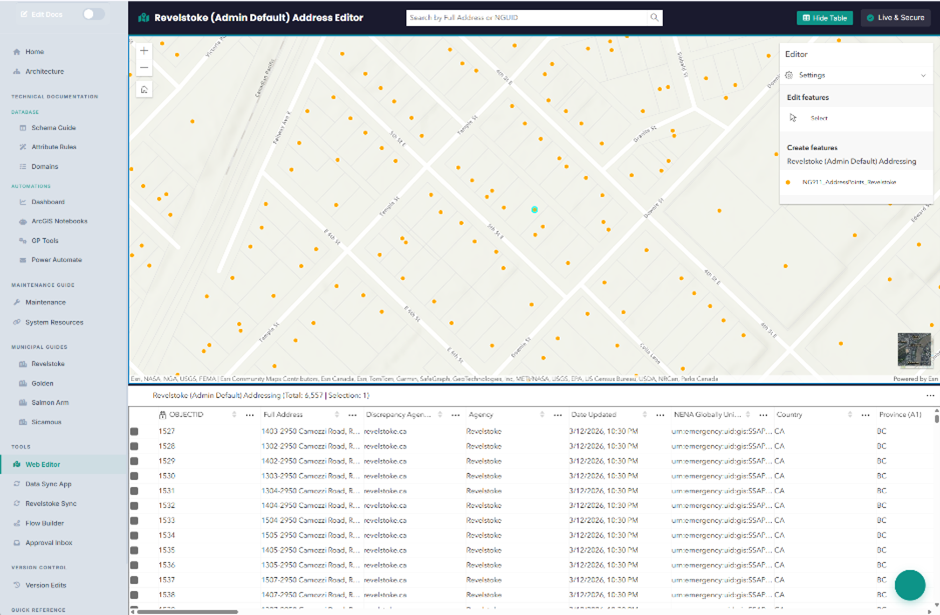Zoom in on the map
940x615 pixels.
pos(144,51)
